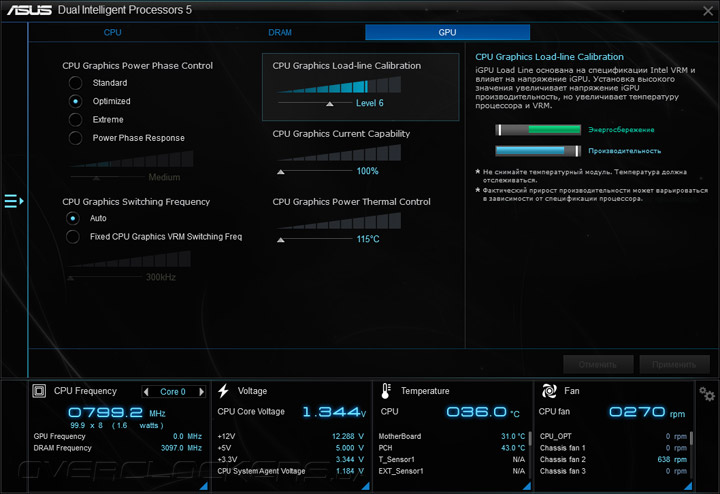Click the Level 6 value label
The height and width of the screenshot is (494, 720).
(x=370, y=103)
